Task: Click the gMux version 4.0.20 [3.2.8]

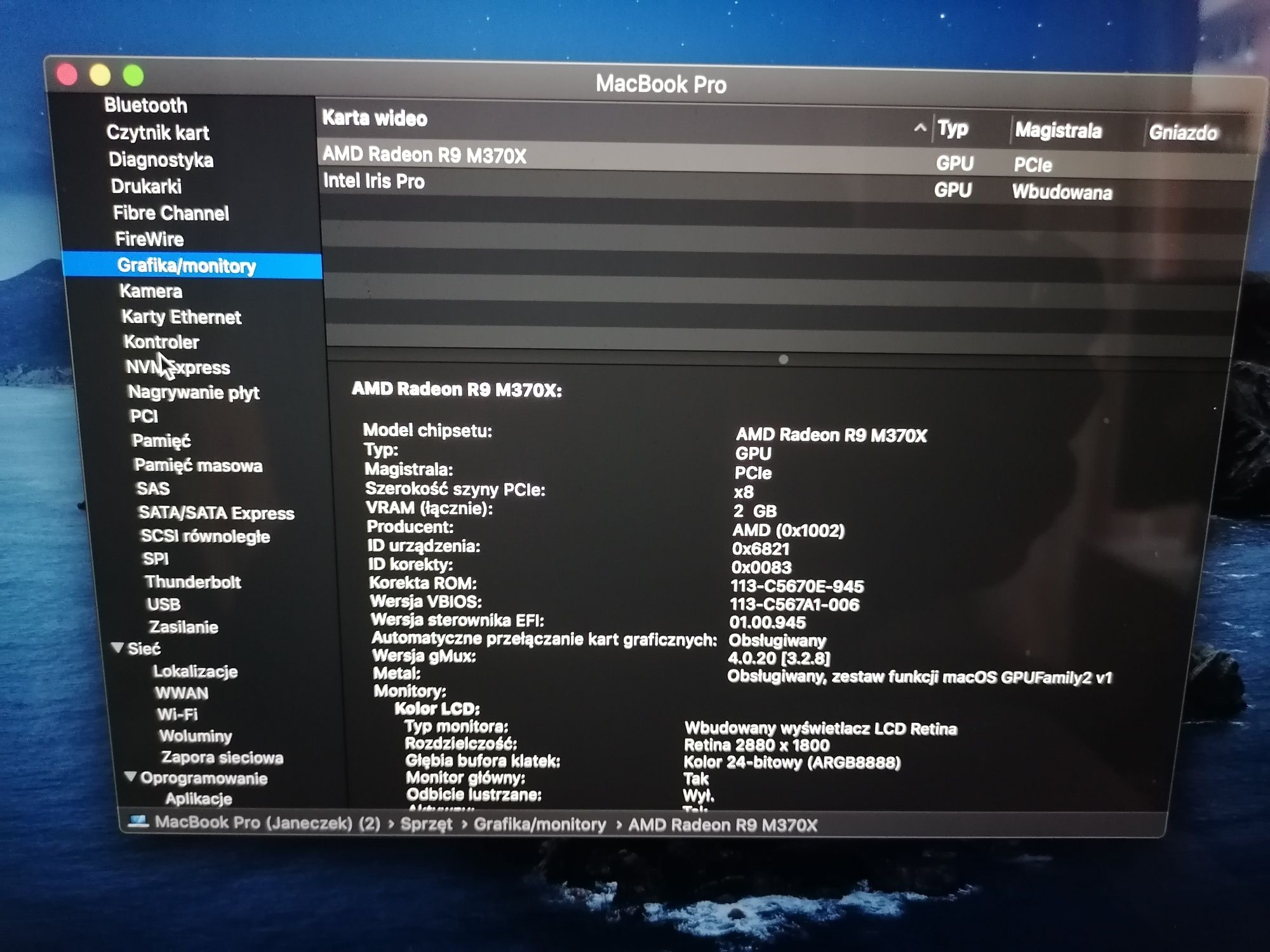Action: point(779,659)
